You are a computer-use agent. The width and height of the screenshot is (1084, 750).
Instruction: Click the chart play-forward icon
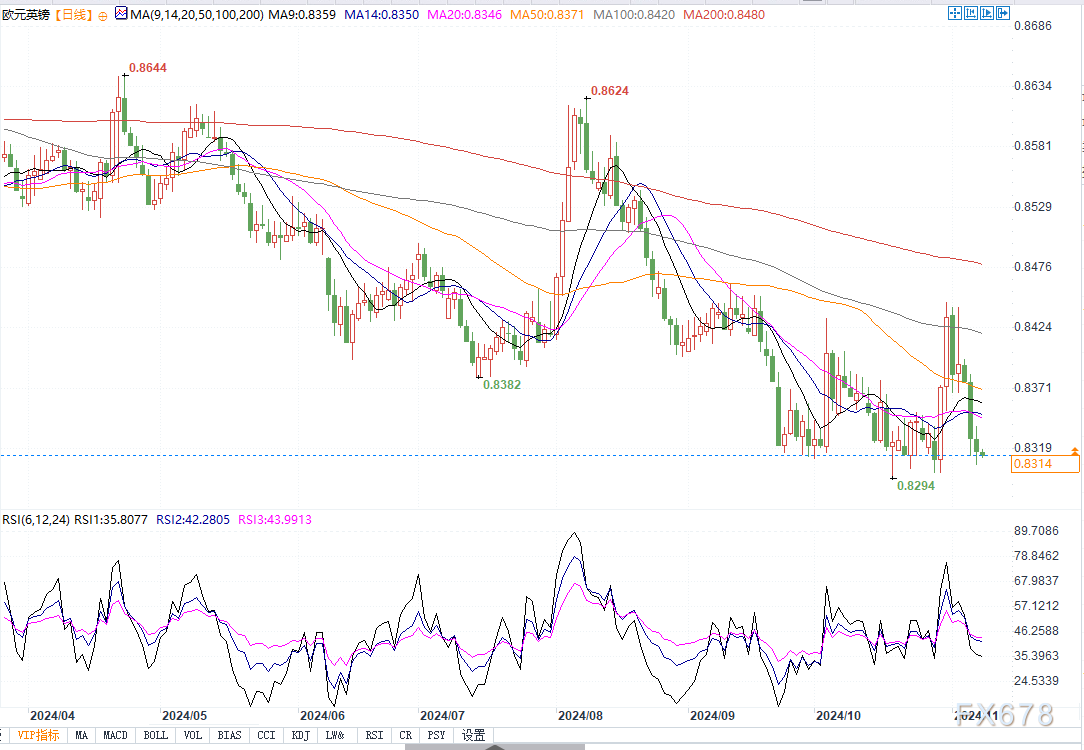pos(987,14)
